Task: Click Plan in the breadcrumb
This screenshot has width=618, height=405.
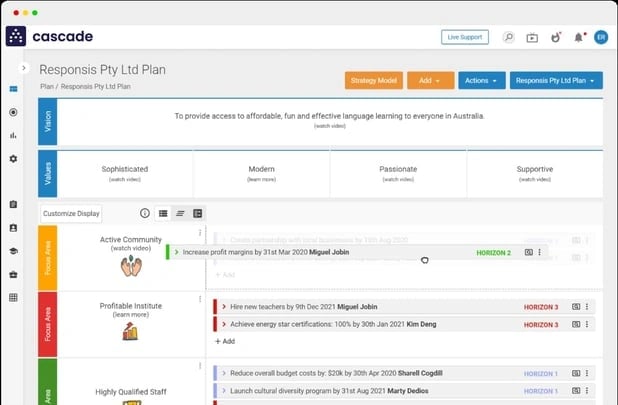Action: tap(46, 87)
